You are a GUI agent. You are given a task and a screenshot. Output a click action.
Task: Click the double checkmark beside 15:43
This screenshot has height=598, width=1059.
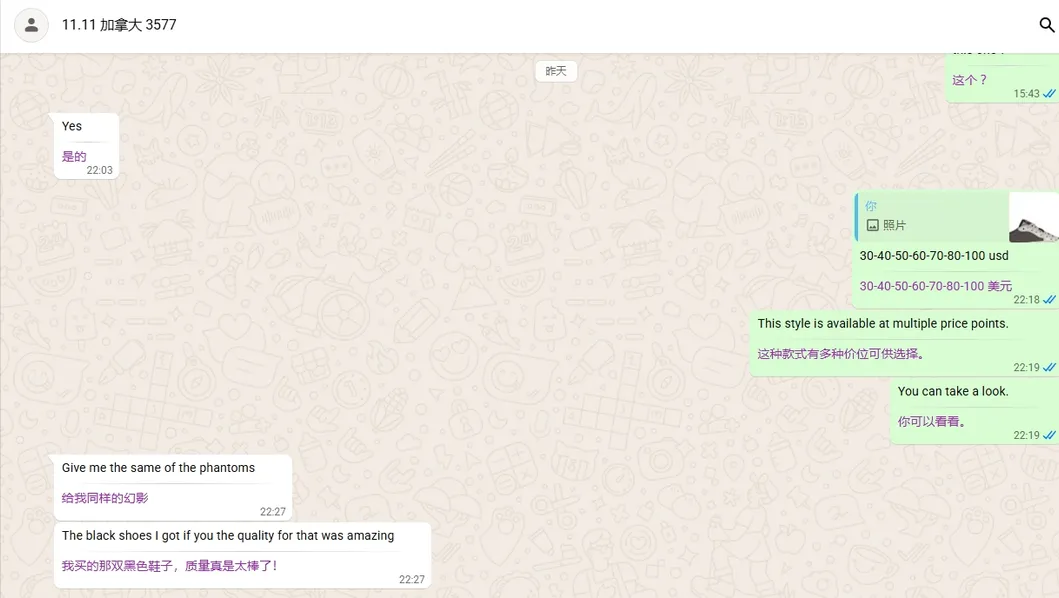click(x=1048, y=93)
